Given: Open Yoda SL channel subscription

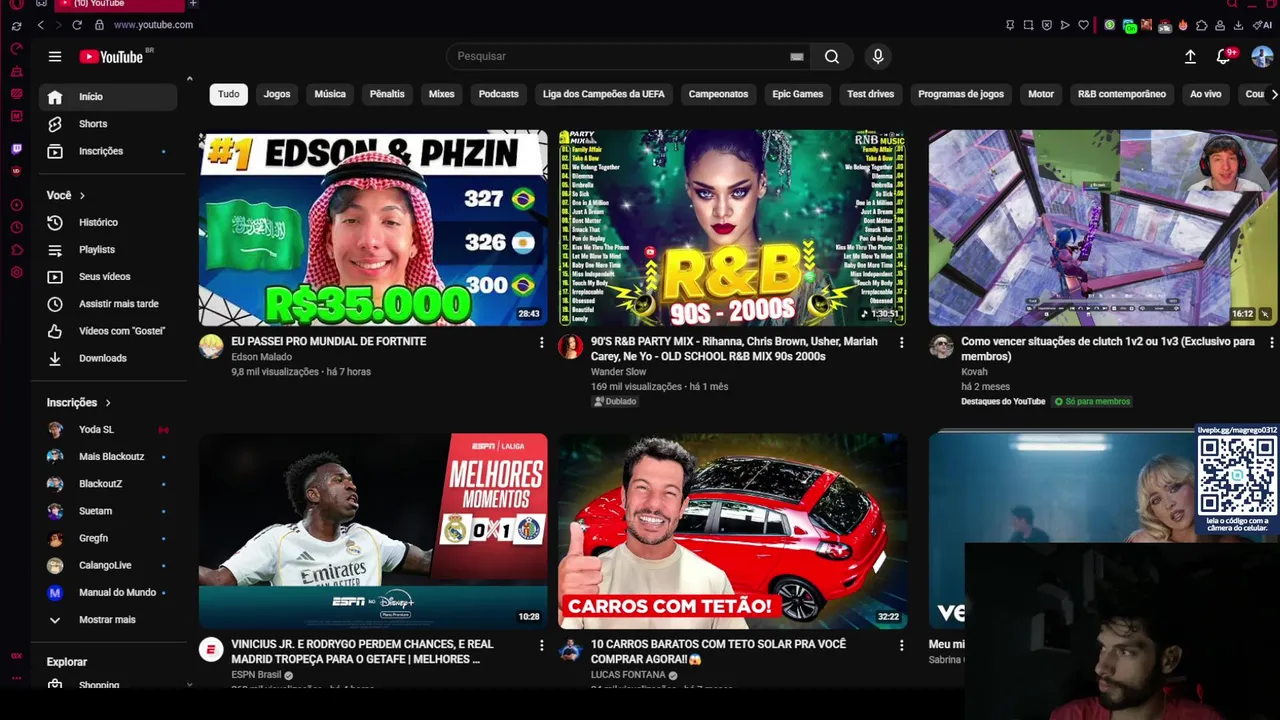Looking at the screenshot, I should tap(108, 430).
